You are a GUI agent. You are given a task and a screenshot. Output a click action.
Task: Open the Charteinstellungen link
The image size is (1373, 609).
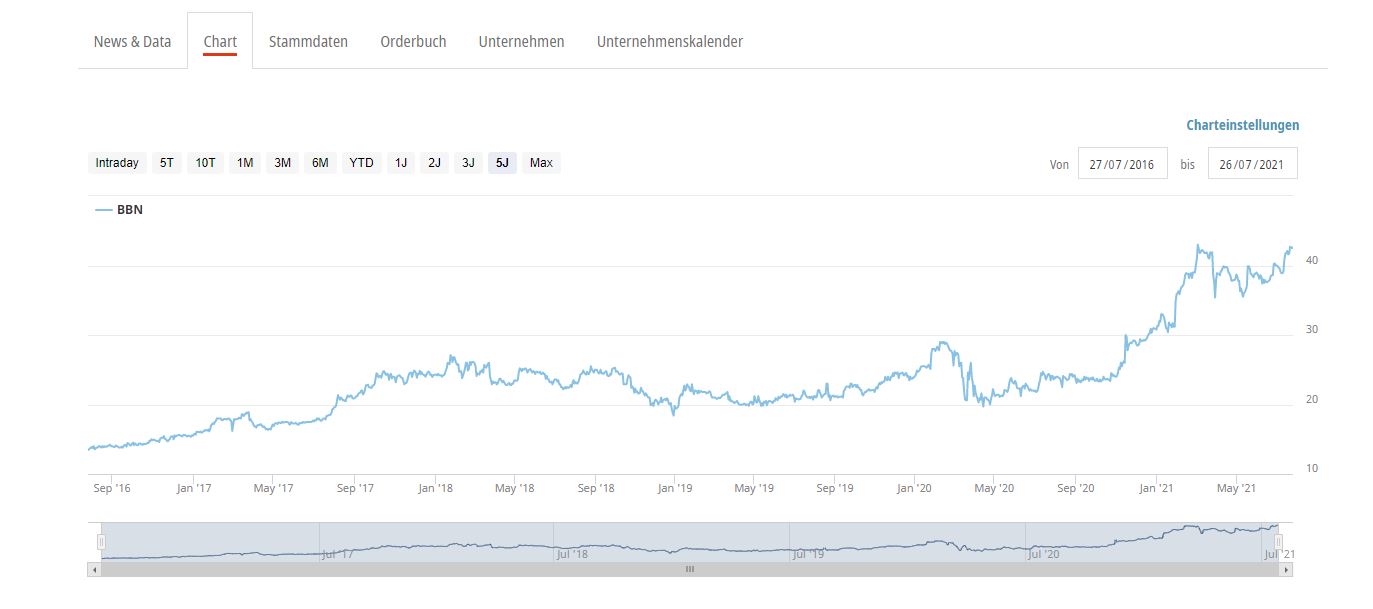pyautogui.click(x=1242, y=125)
